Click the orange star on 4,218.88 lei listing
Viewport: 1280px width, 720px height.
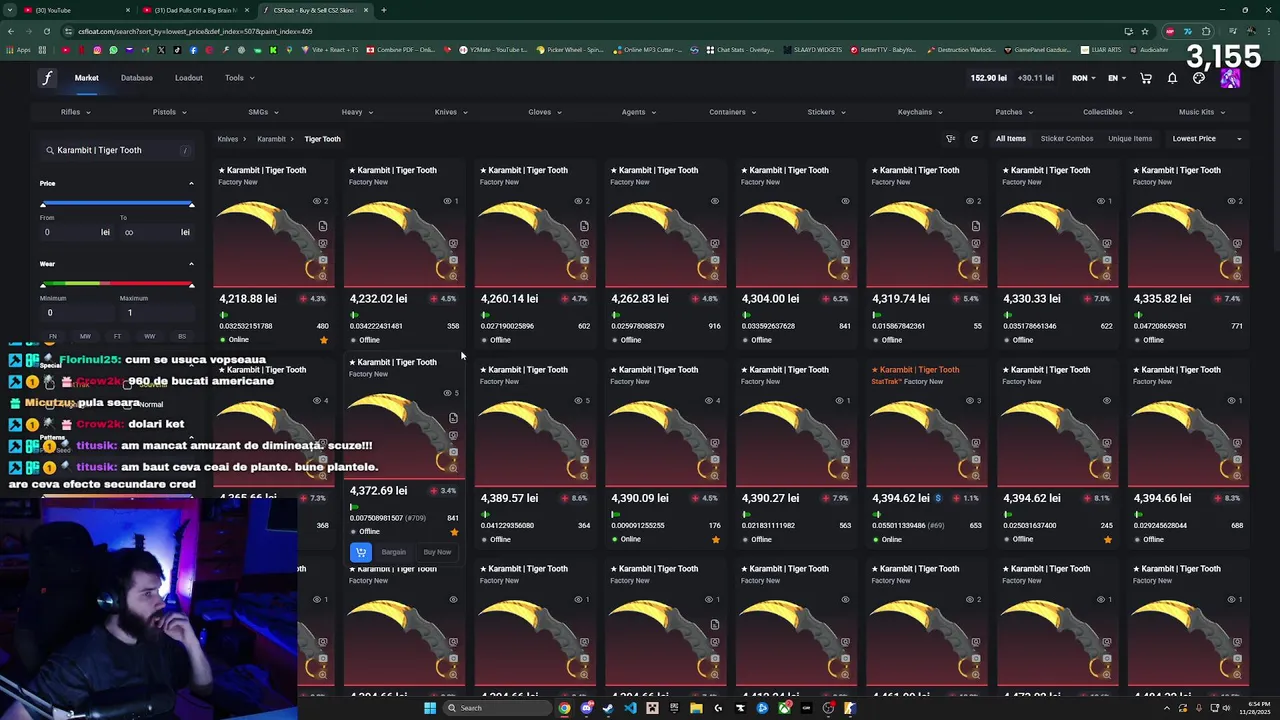tap(324, 340)
